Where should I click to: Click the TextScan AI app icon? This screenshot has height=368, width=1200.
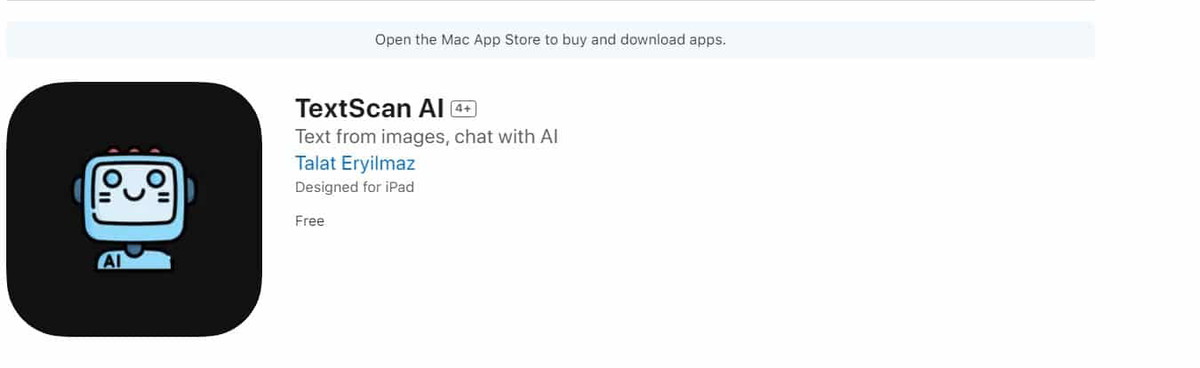[134, 209]
